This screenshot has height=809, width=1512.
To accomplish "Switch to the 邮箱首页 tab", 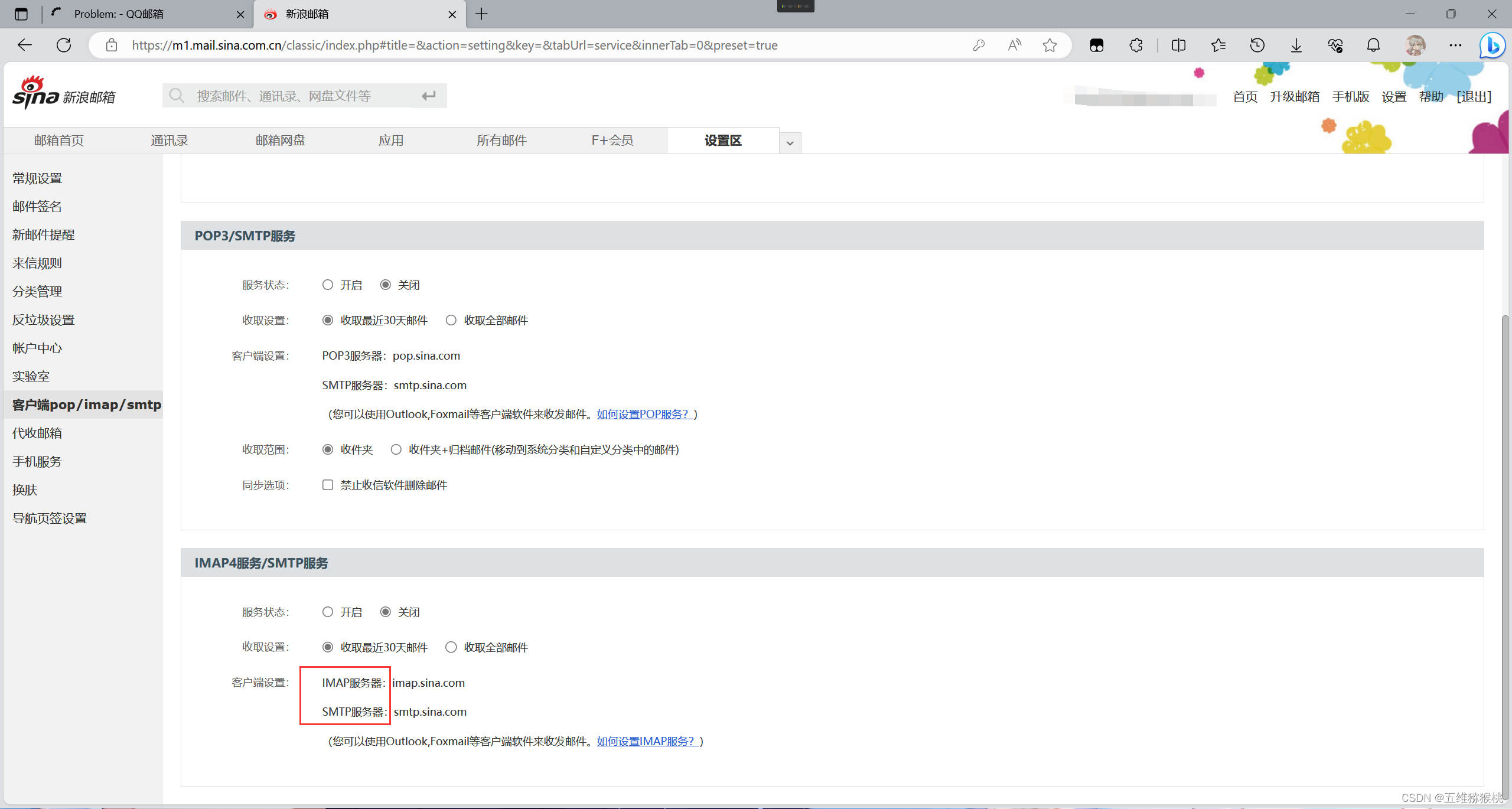I will (59, 141).
